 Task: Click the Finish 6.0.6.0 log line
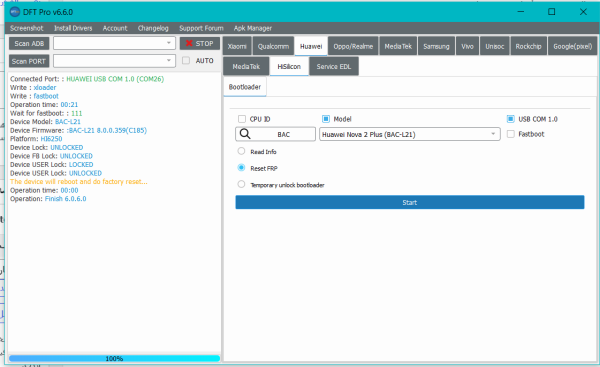tap(48, 199)
